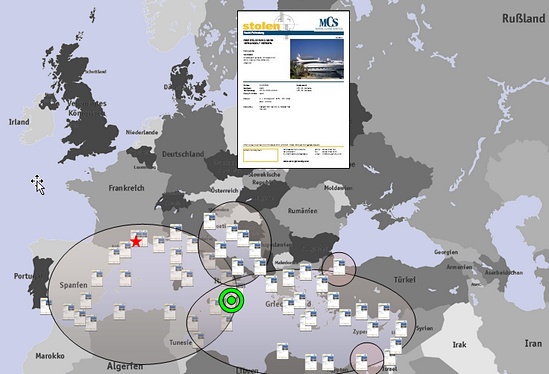Image resolution: width=549 pixels, height=374 pixels.
Task: Click the yellow 'stolen' heading in the popup
Action: [x=261, y=26]
